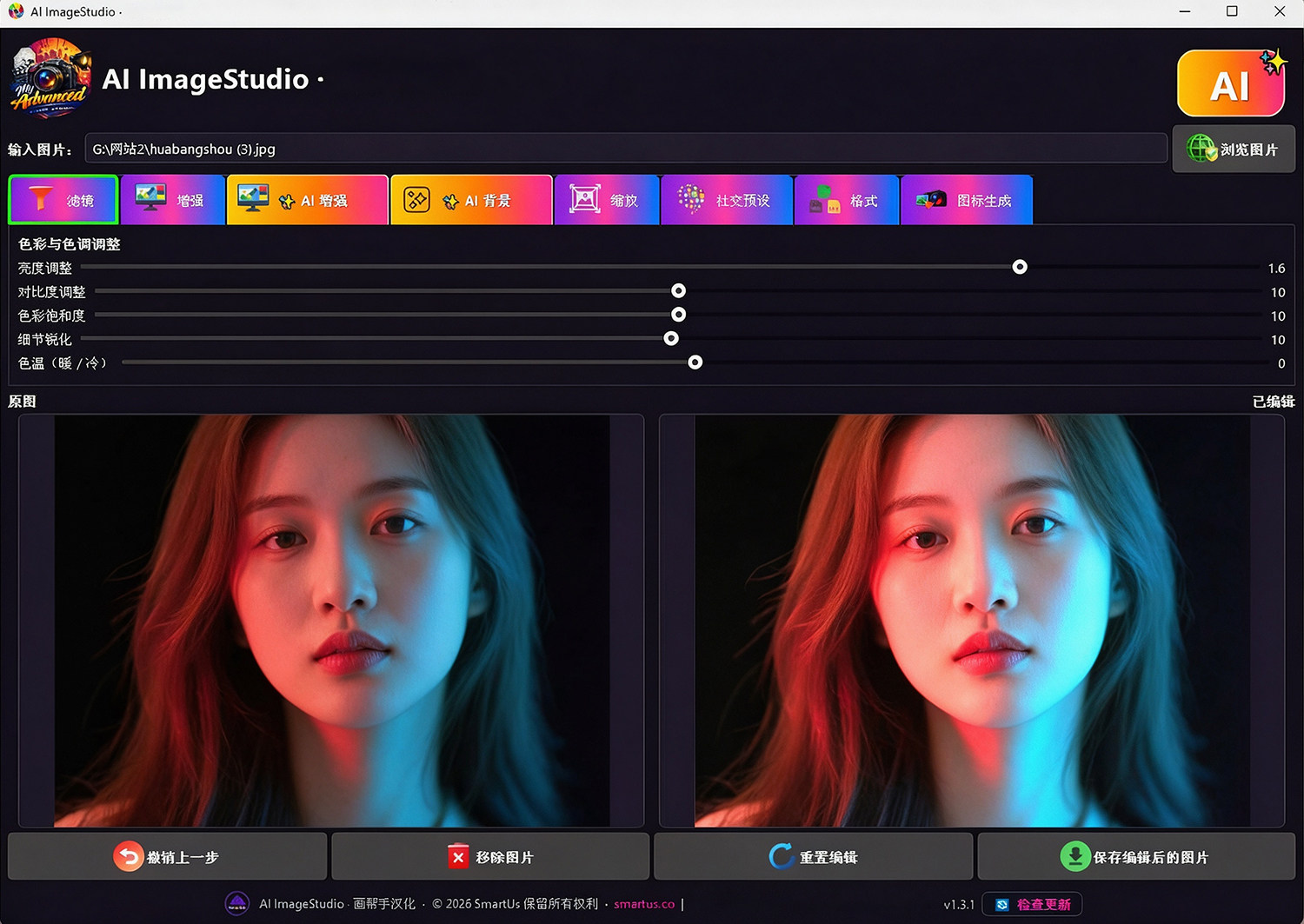1304x924 pixels.
Task: Click the undo arrow icon on 撤销上一步
Action: coord(128,857)
